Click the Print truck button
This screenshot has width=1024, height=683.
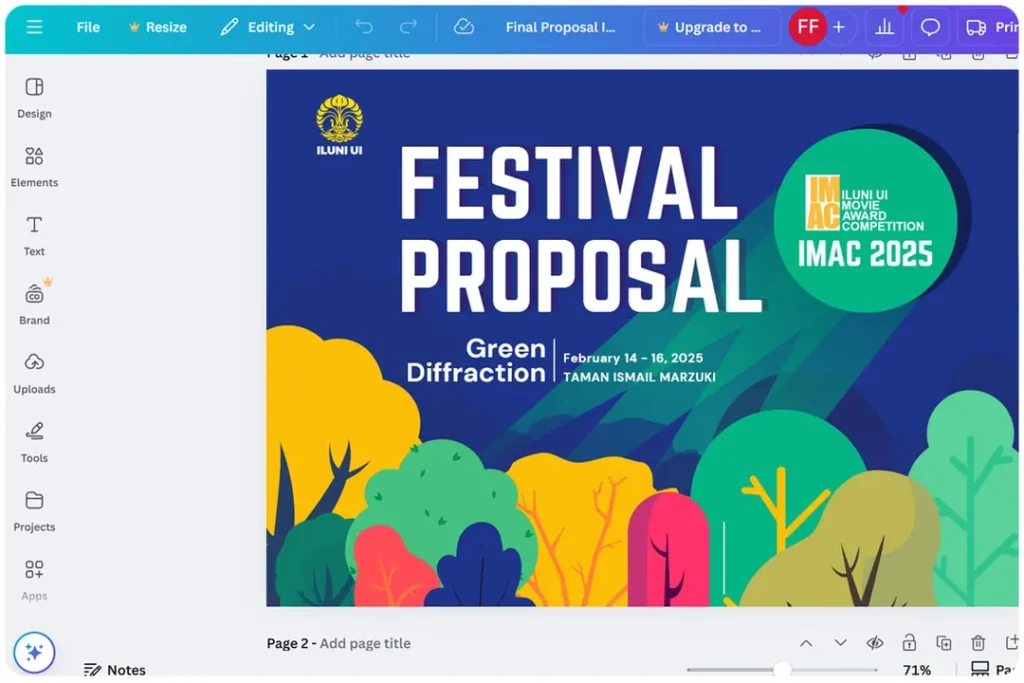tap(990, 27)
